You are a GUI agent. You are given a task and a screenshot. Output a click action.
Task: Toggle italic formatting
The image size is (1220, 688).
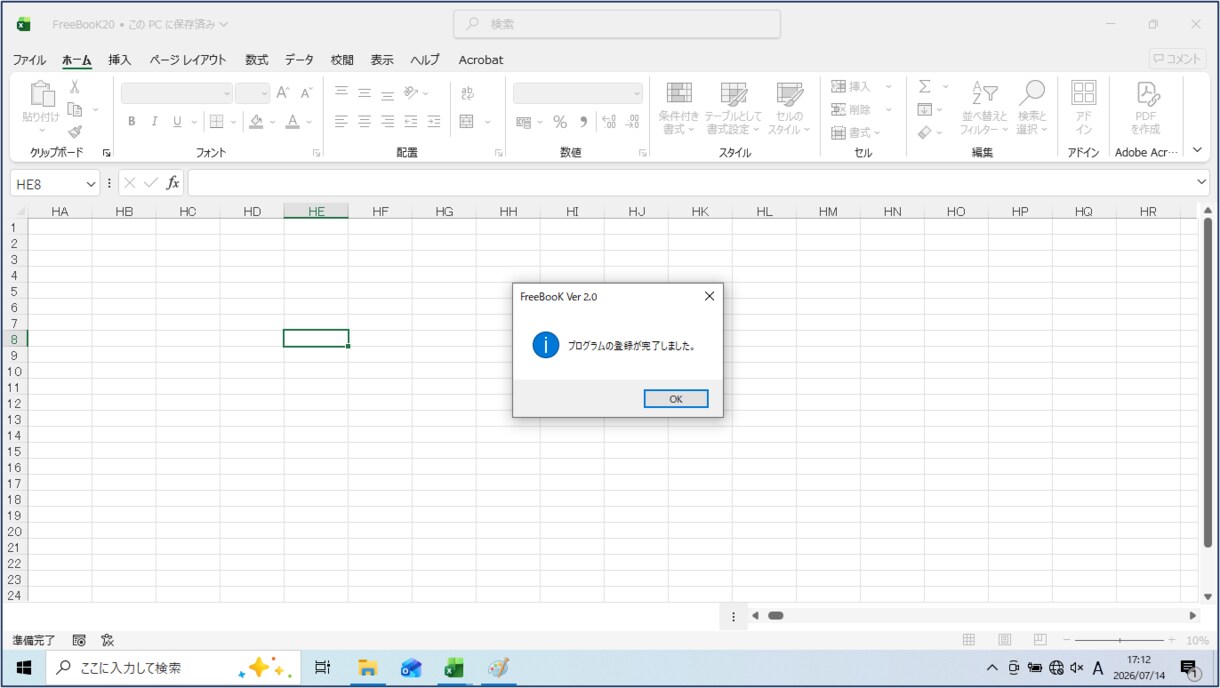pyautogui.click(x=154, y=122)
